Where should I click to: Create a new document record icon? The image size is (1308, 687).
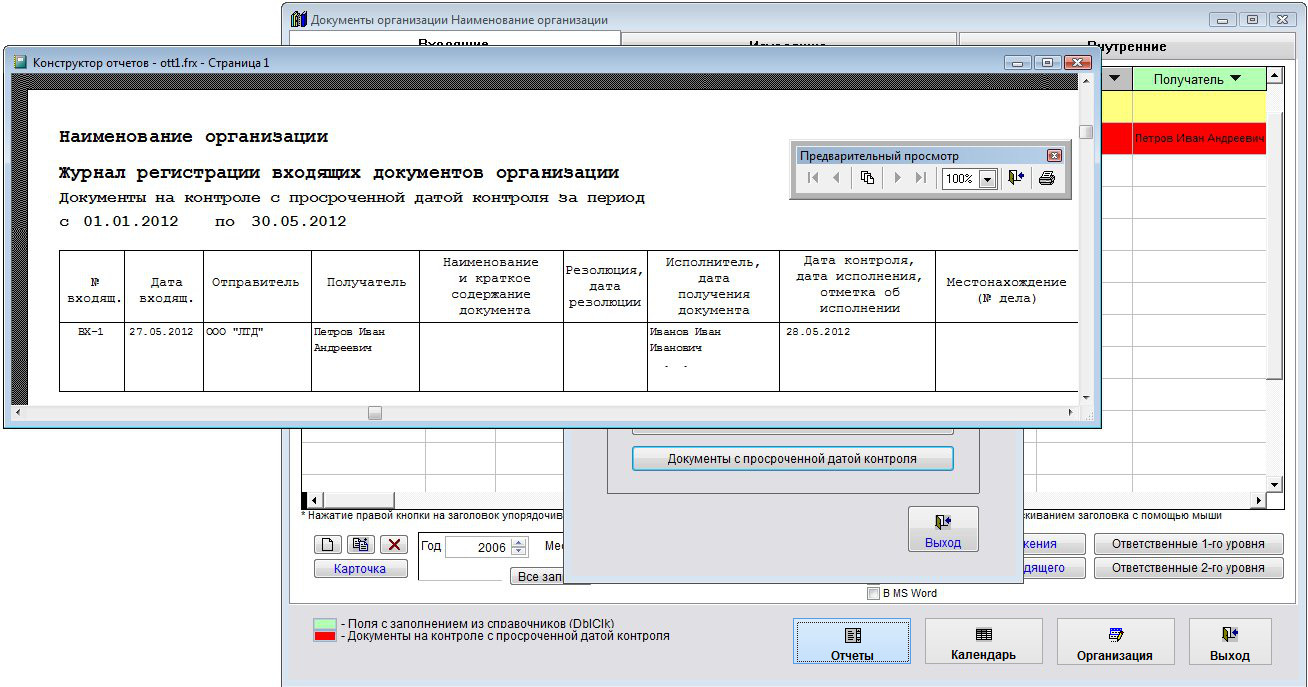(x=327, y=545)
